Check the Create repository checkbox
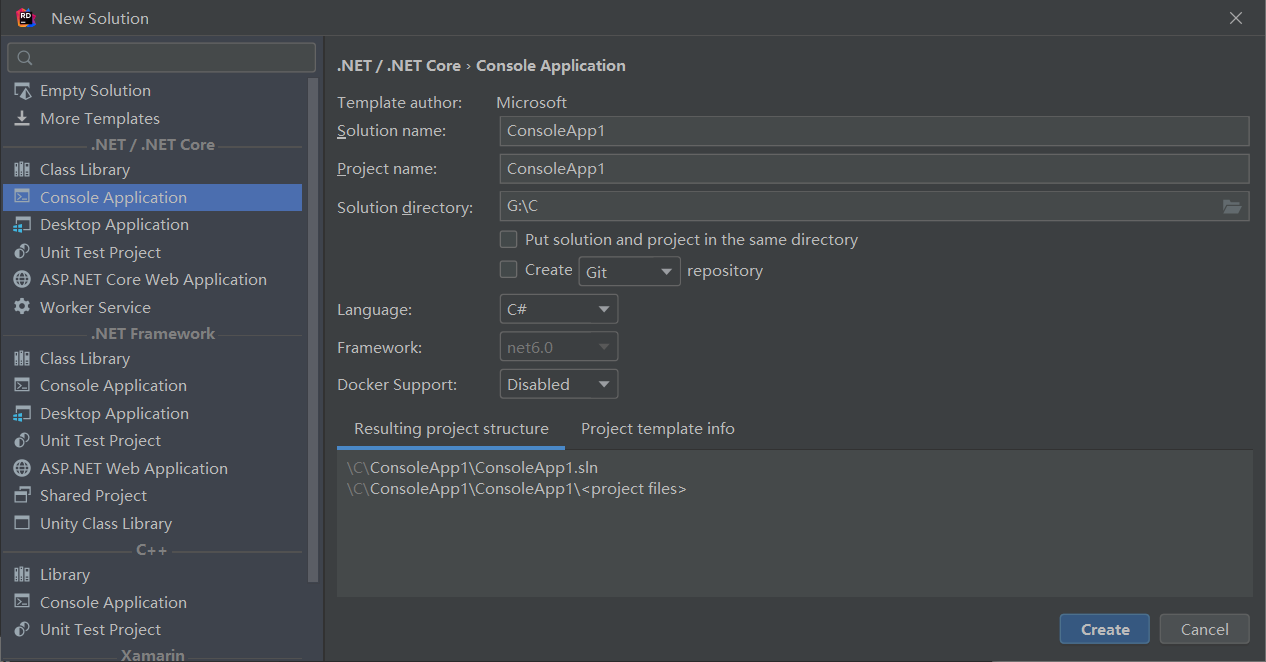This screenshot has height=662, width=1266. [x=509, y=270]
